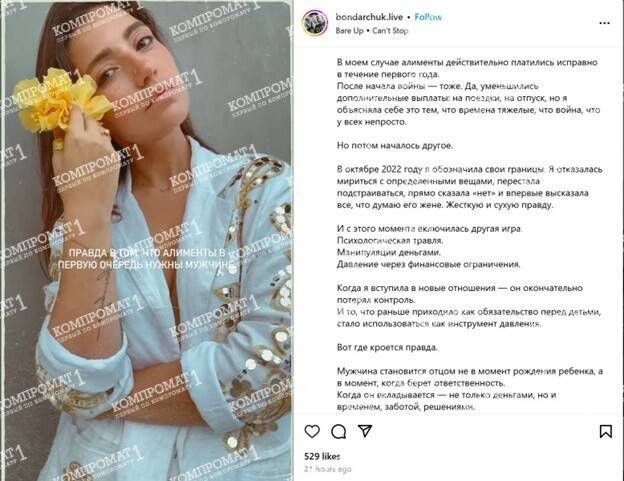Share the post using the paper plane icon

pyautogui.click(x=365, y=431)
